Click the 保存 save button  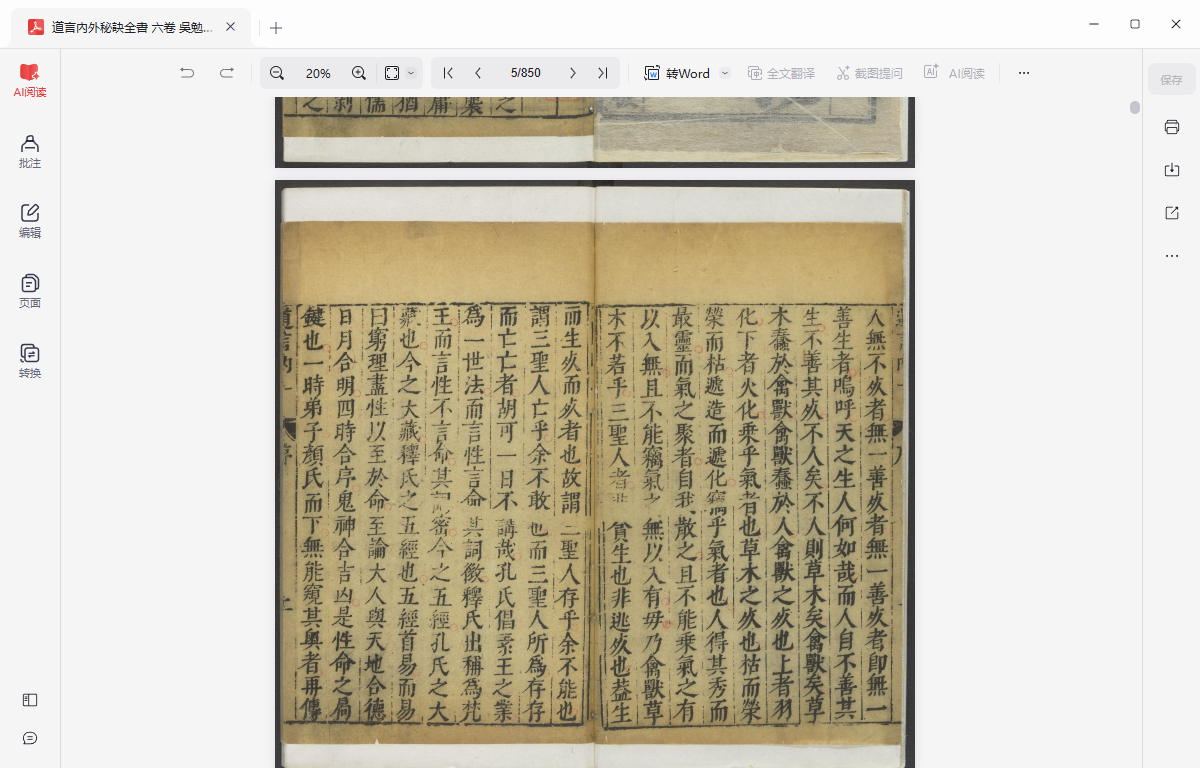[1172, 80]
